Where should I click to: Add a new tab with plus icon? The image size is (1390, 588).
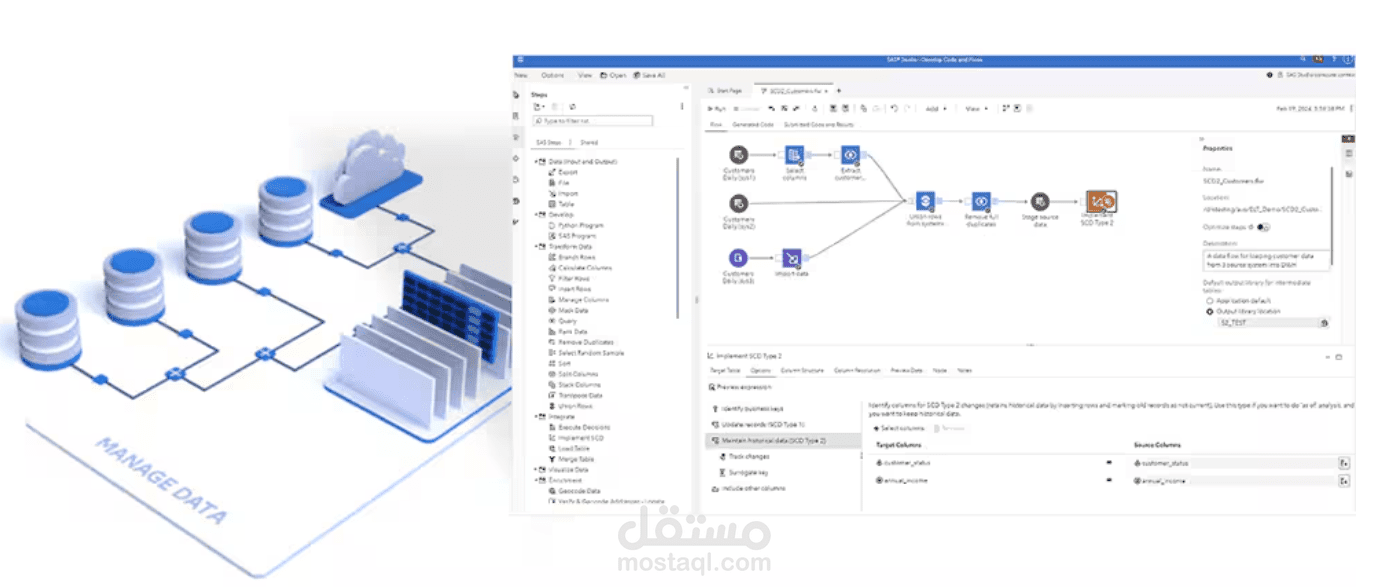click(838, 90)
